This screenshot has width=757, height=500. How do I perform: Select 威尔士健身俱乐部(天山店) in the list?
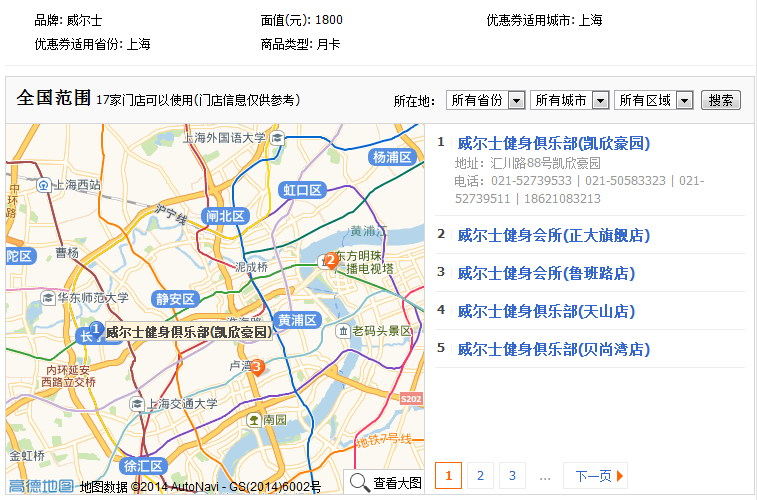546,311
